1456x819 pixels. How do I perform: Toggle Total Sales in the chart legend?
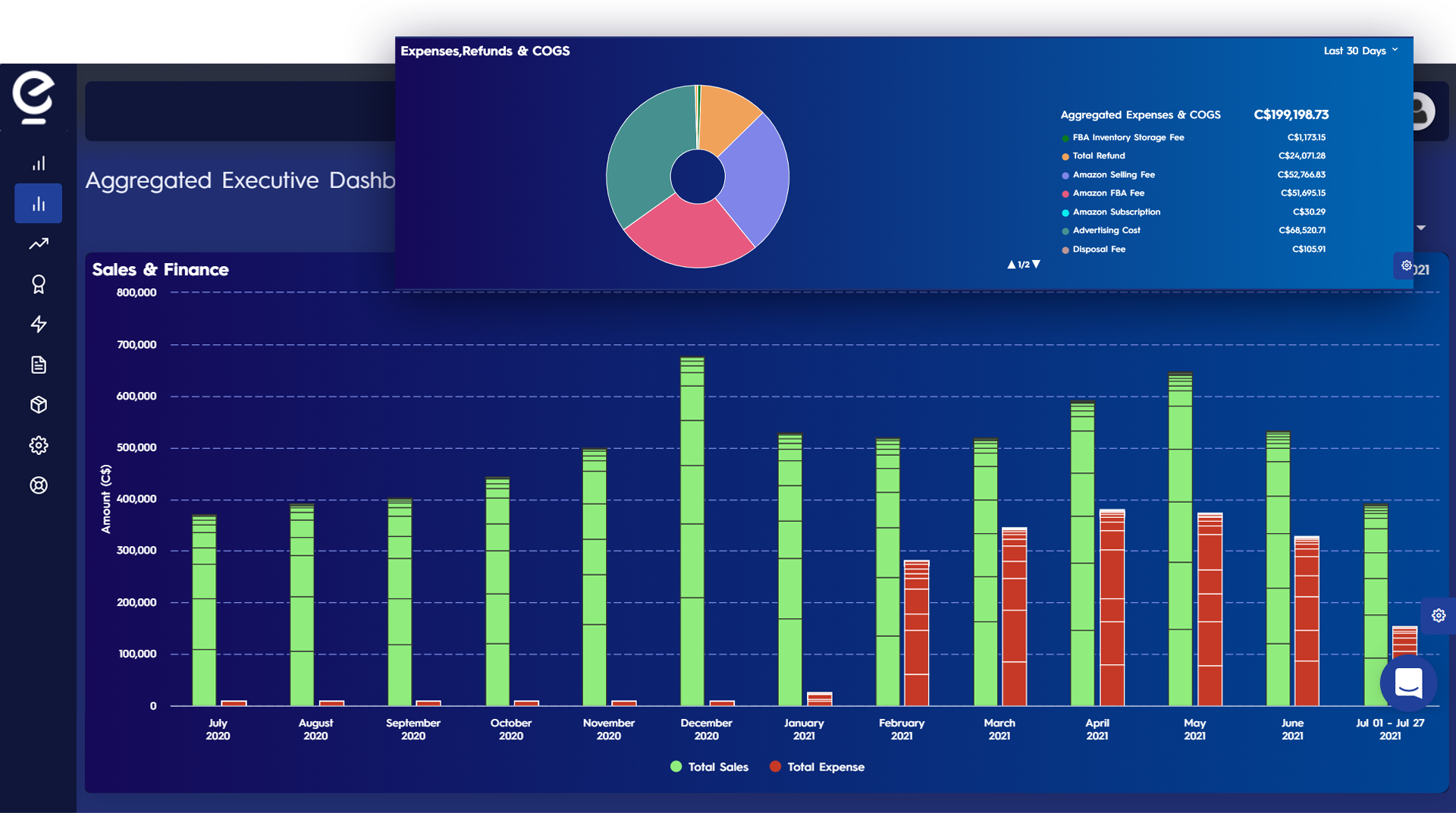click(708, 767)
